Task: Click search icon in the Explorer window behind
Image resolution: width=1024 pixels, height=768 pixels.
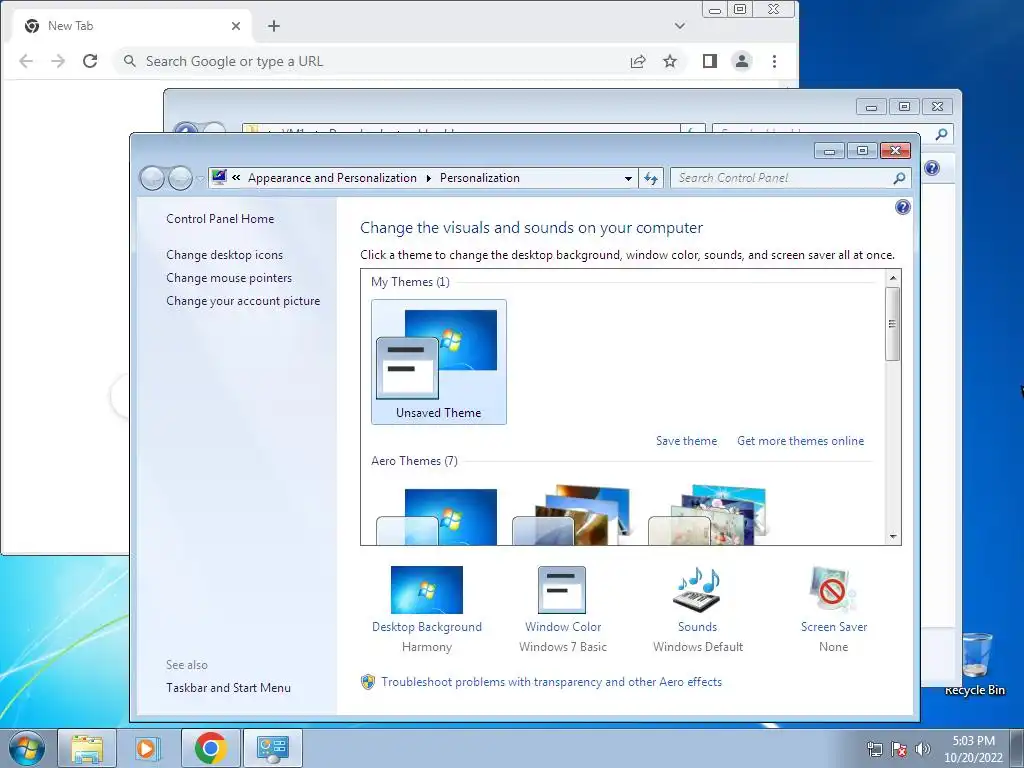Action: (941, 135)
